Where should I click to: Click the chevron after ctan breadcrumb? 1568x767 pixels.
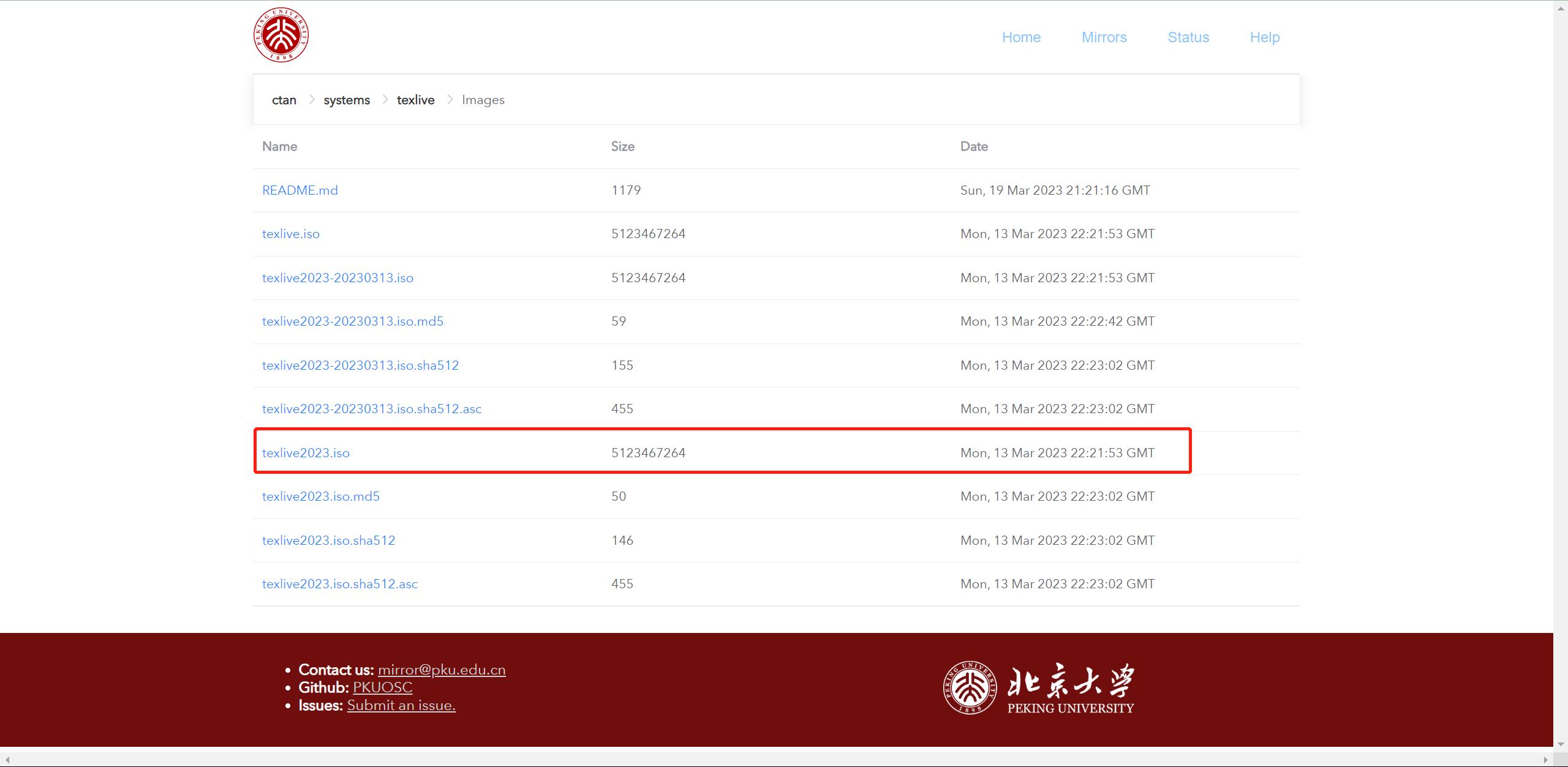(311, 100)
